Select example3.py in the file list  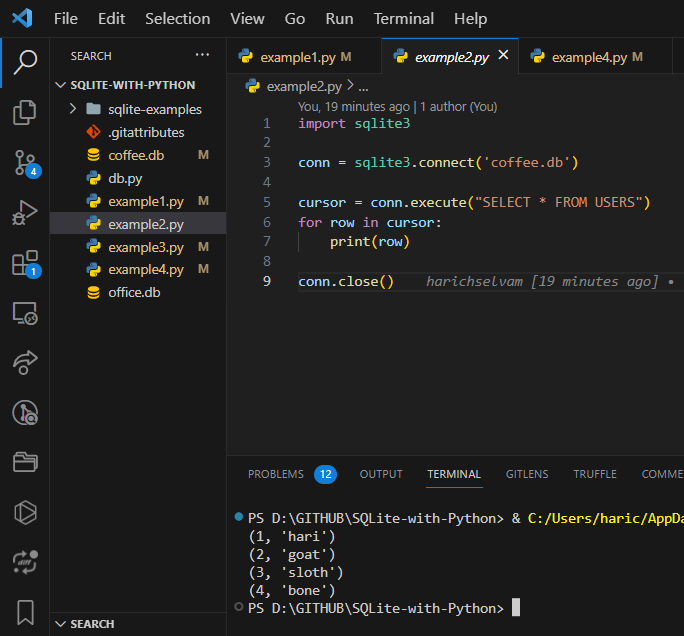click(145, 247)
